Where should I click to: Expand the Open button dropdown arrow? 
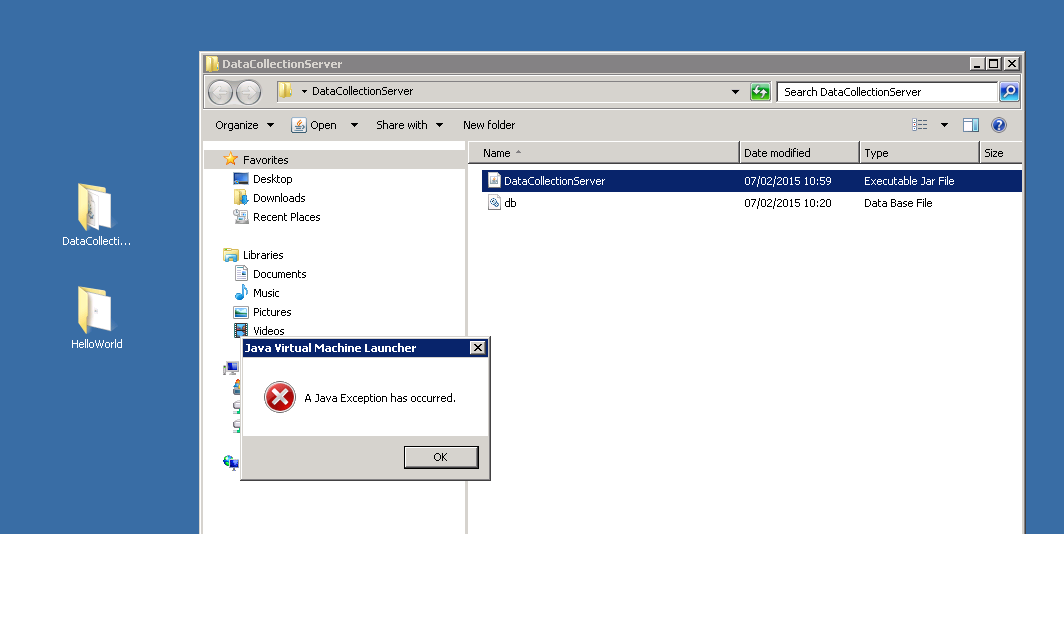pos(354,125)
